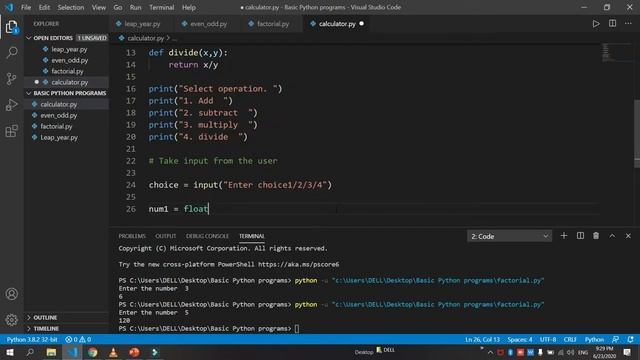The width and height of the screenshot is (640, 360).
Task: Maximize the panel with the up chevron
Action: pyautogui.click(x=612, y=236)
